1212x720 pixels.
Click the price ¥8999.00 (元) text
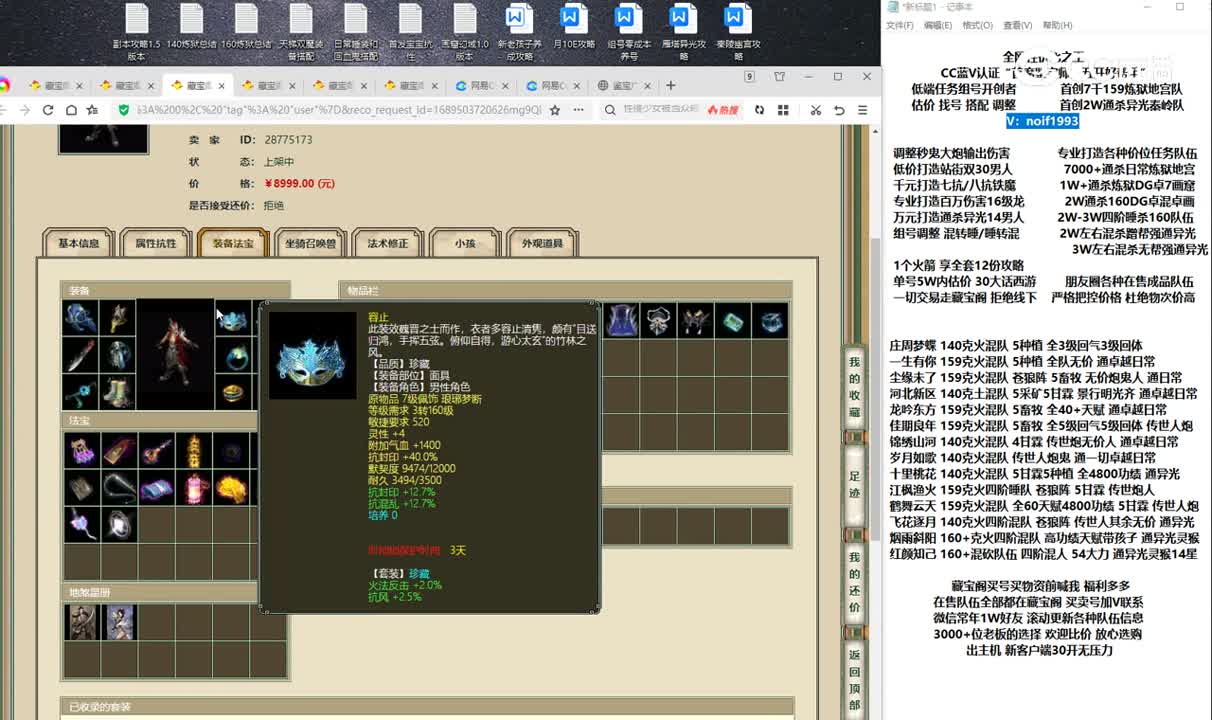tap(300, 184)
